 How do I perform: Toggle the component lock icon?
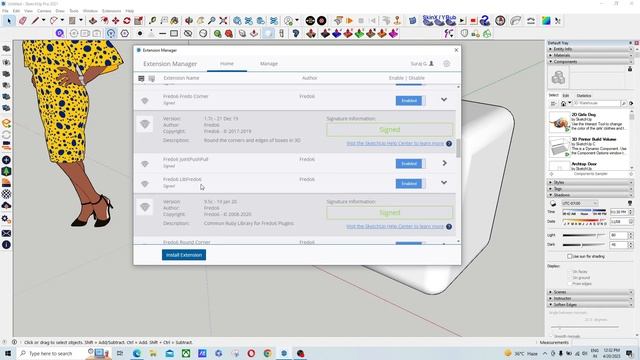pyautogui.click(x=630, y=69)
